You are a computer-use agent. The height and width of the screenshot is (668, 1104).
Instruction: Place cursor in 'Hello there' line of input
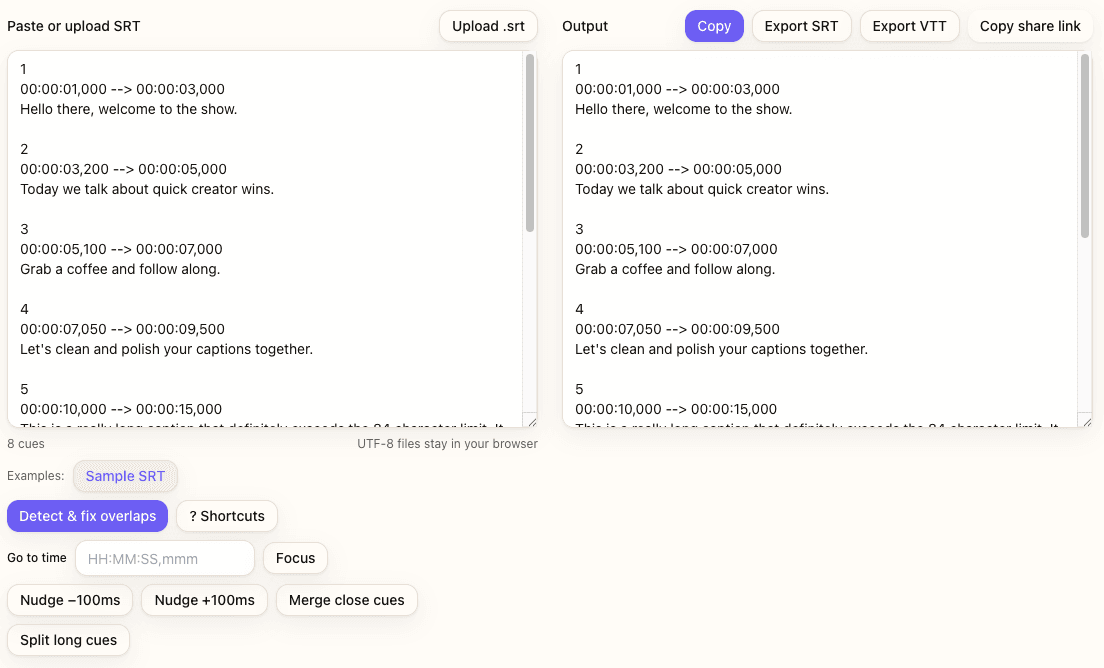tap(128, 109)
